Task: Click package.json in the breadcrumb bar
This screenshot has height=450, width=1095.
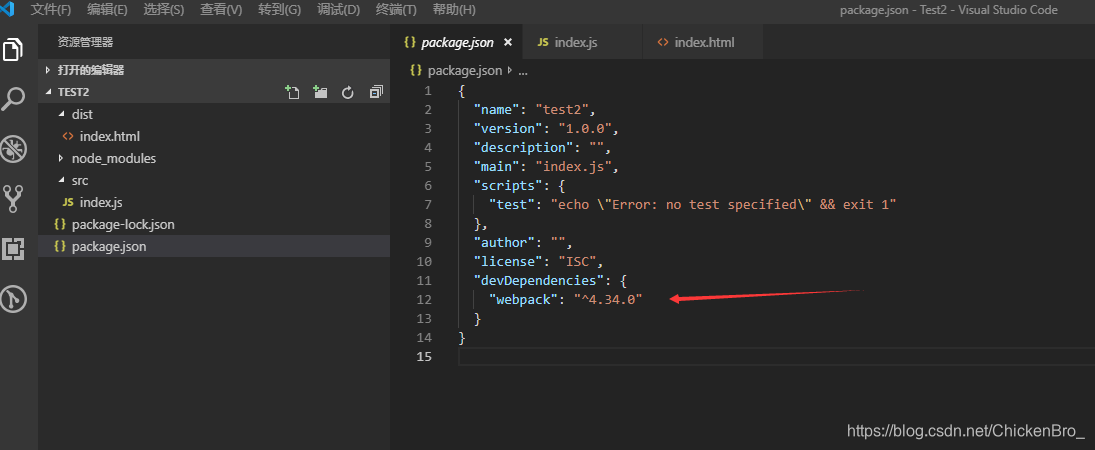Action: [464, 70]
